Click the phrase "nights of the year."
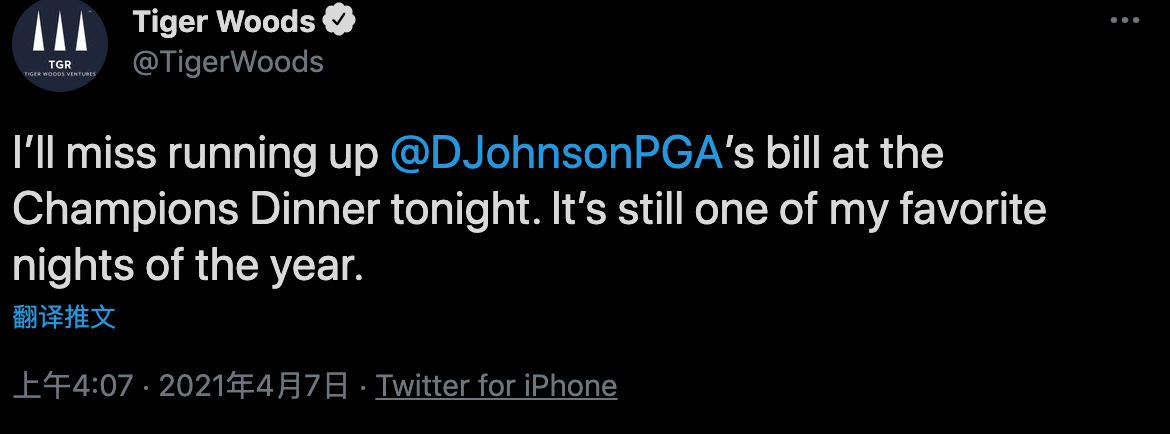This screenshot has height=434, width=1170. [x=187, y=266]
